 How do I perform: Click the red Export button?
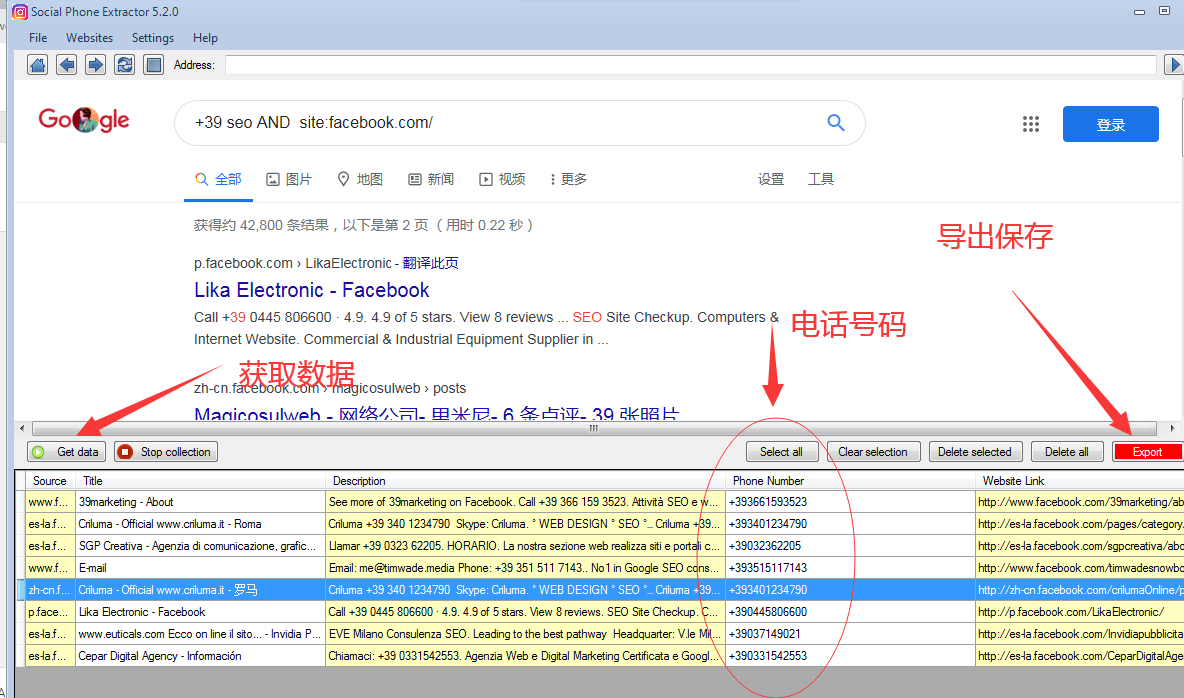pos(1147,451)
